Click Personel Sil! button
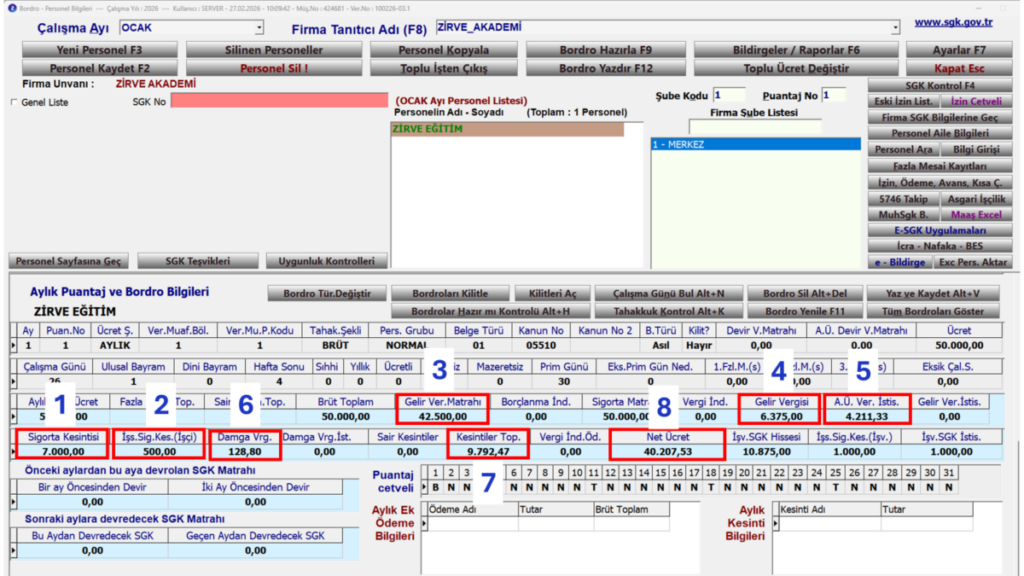This screenshot has height=576, width=1024. coord(274,68)
